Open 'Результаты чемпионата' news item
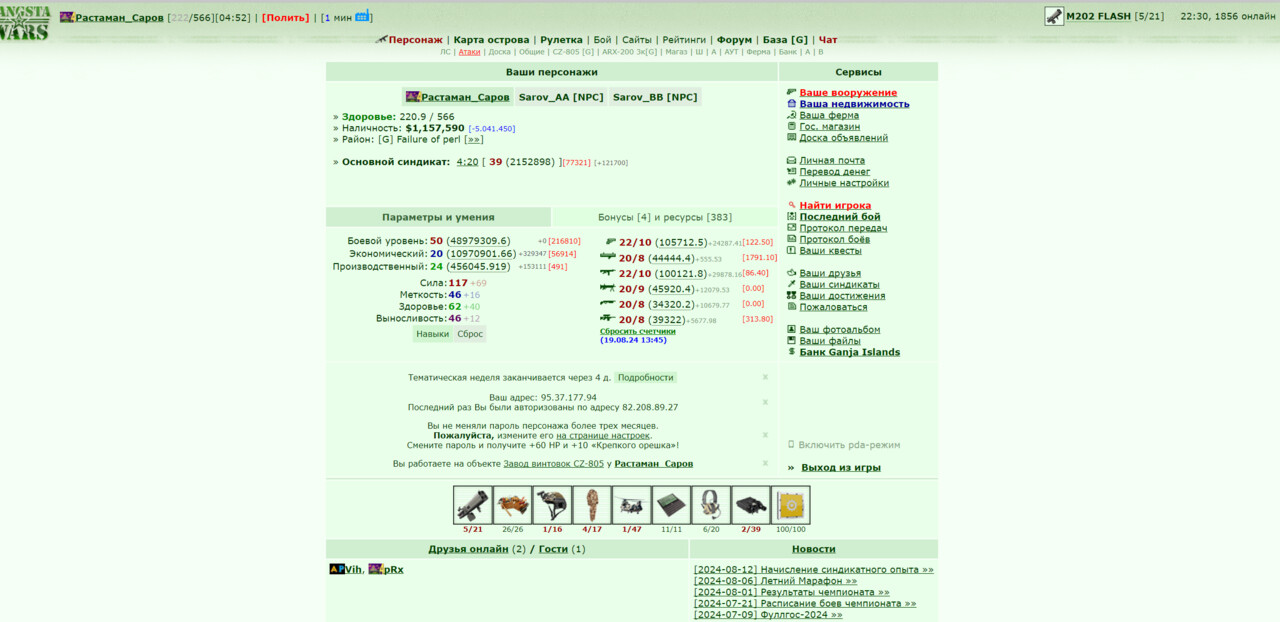The height and width of the screenshot is (622, 1280). pos(792,592)
